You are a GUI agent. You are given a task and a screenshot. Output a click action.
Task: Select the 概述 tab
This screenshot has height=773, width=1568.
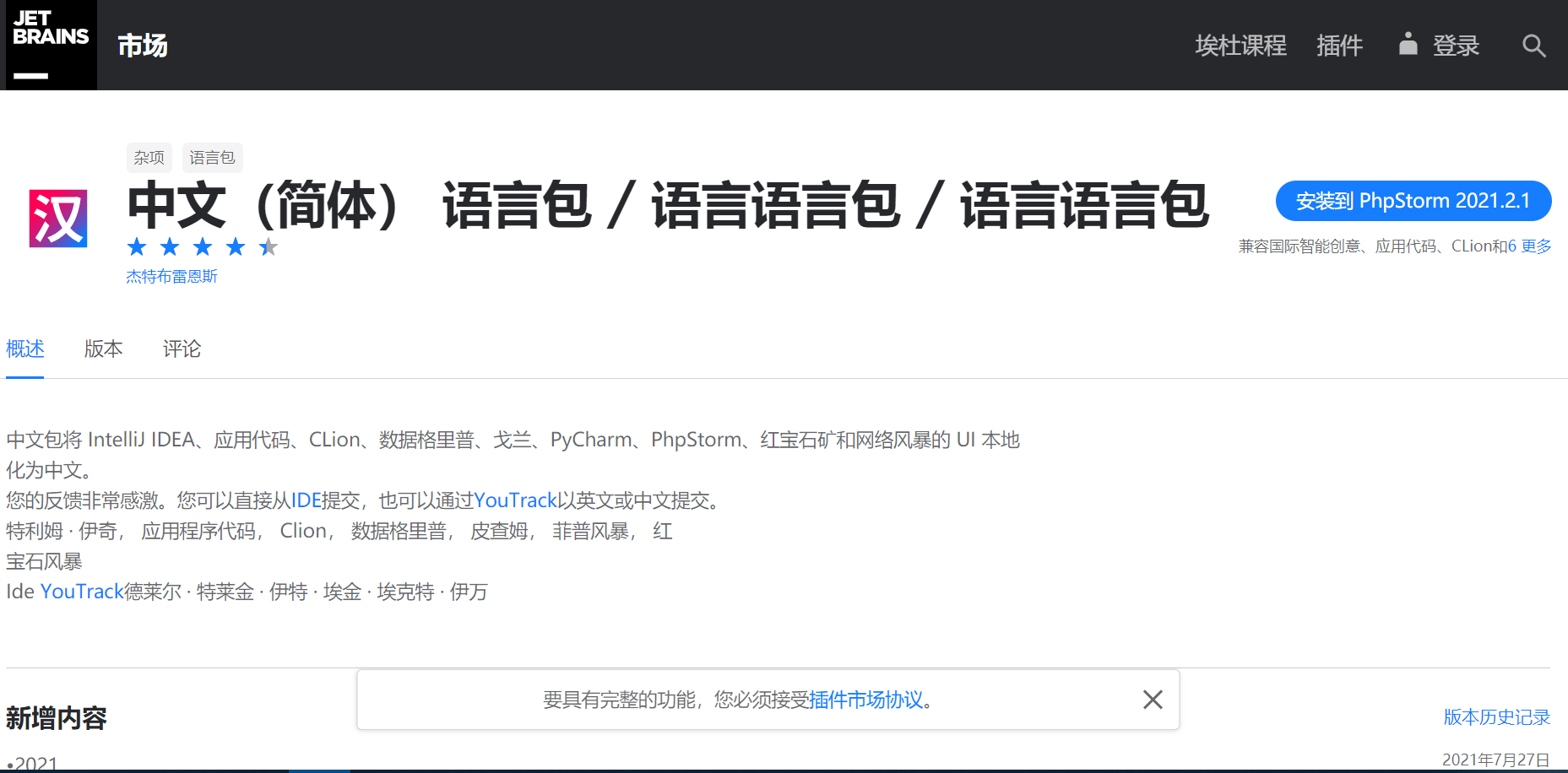pos(25,349)
